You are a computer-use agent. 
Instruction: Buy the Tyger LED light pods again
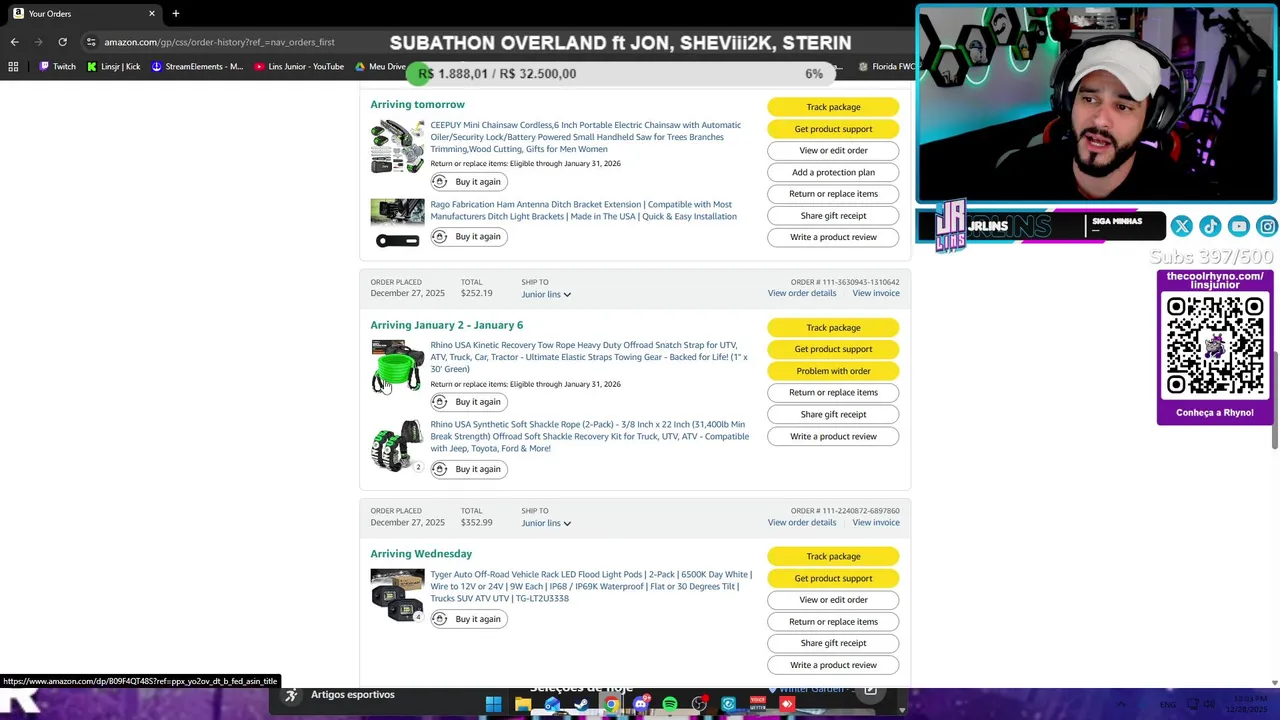tap(469, 619)
